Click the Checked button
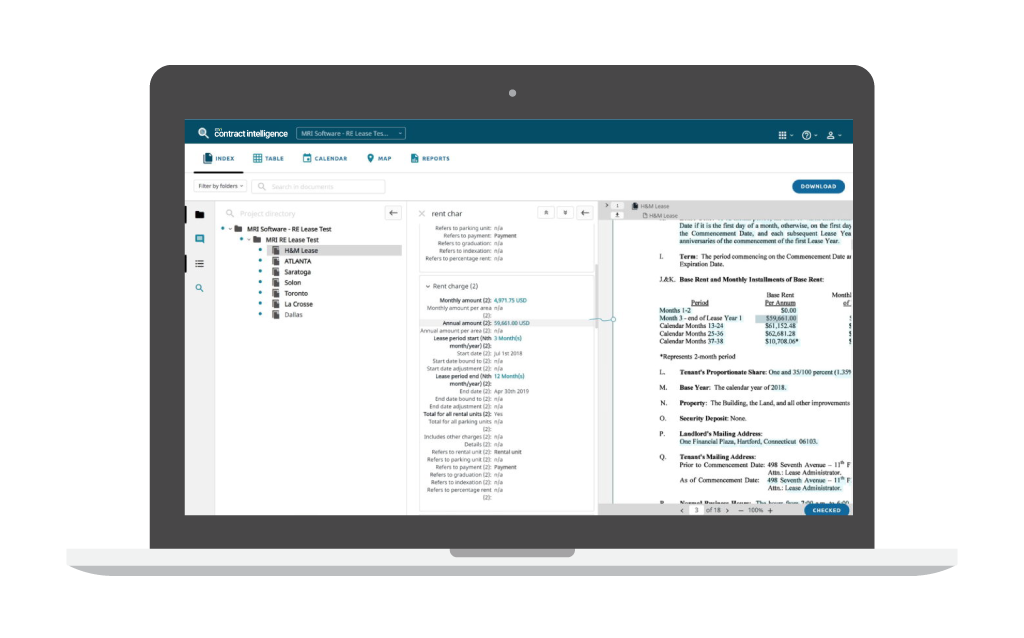 826,510
